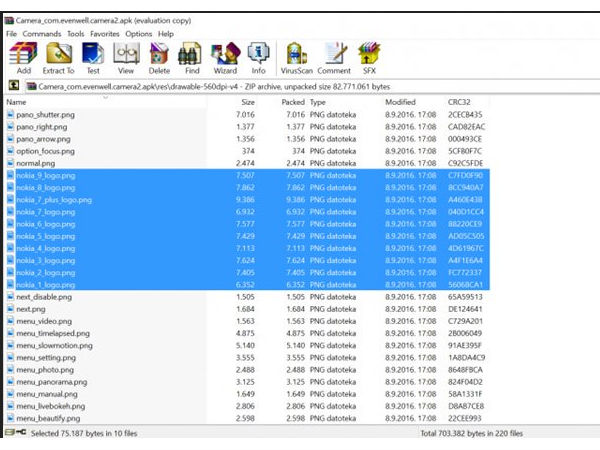Image resolution: width=600 pixels, height=450 pixels.
Task: Click the menu_beautify.png file icon
Action: [x=11, y=418]
